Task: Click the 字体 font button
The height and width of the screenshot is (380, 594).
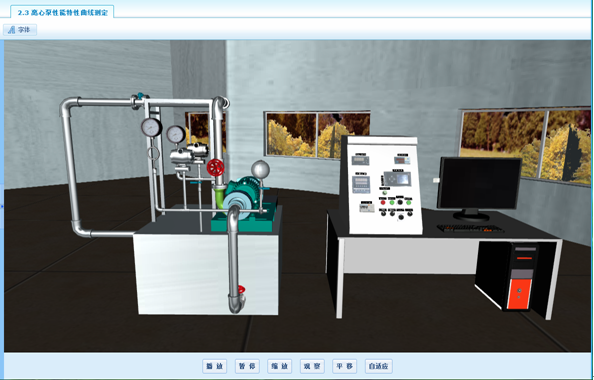Action: [x=20, y=30]
